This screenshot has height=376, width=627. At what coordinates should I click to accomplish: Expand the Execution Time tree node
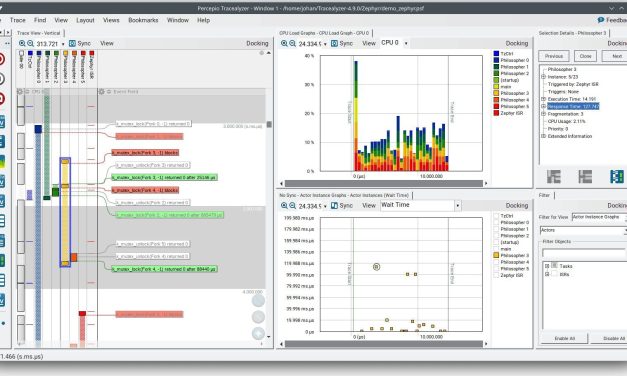click(x=543, y=99)
